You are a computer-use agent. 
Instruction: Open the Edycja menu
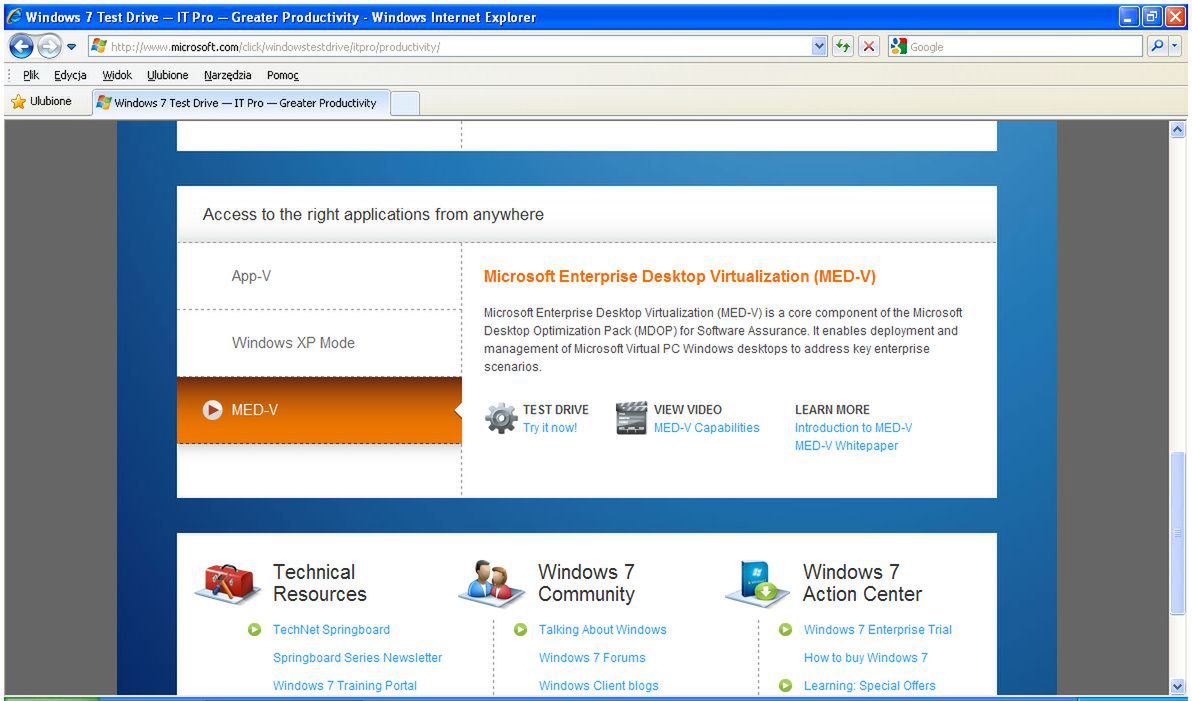pyautogui.click(x=70, y=75)
